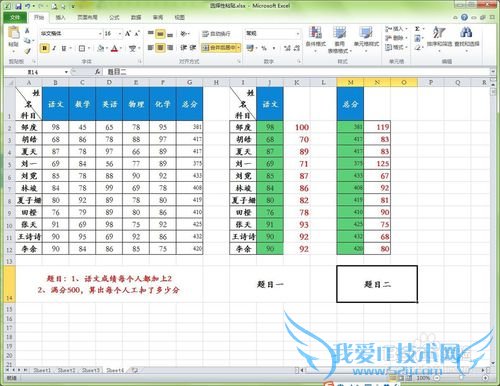Click the red Font Color button

(x=114, y=49)
